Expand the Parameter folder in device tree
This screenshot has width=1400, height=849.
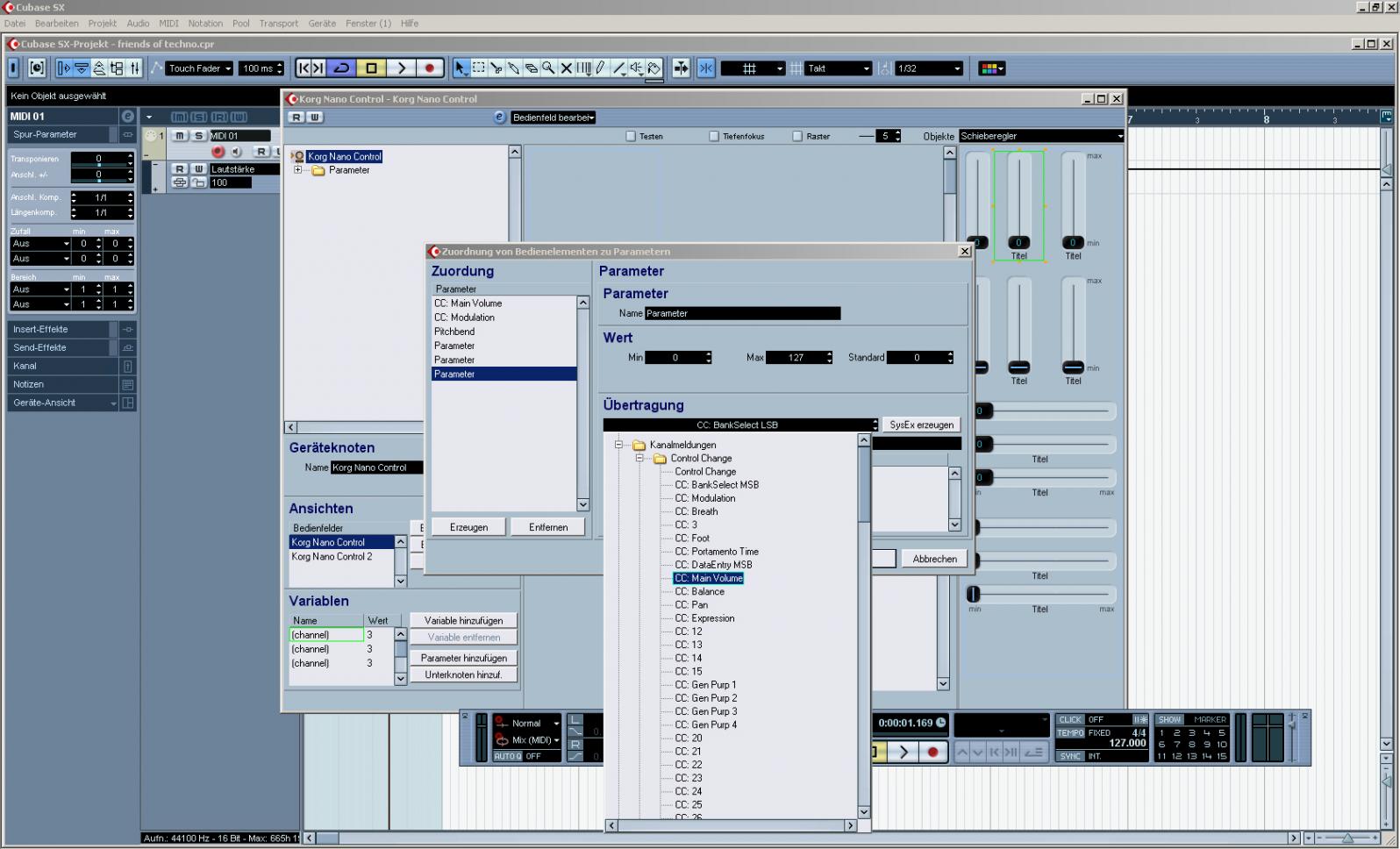(x=298, y=170)
